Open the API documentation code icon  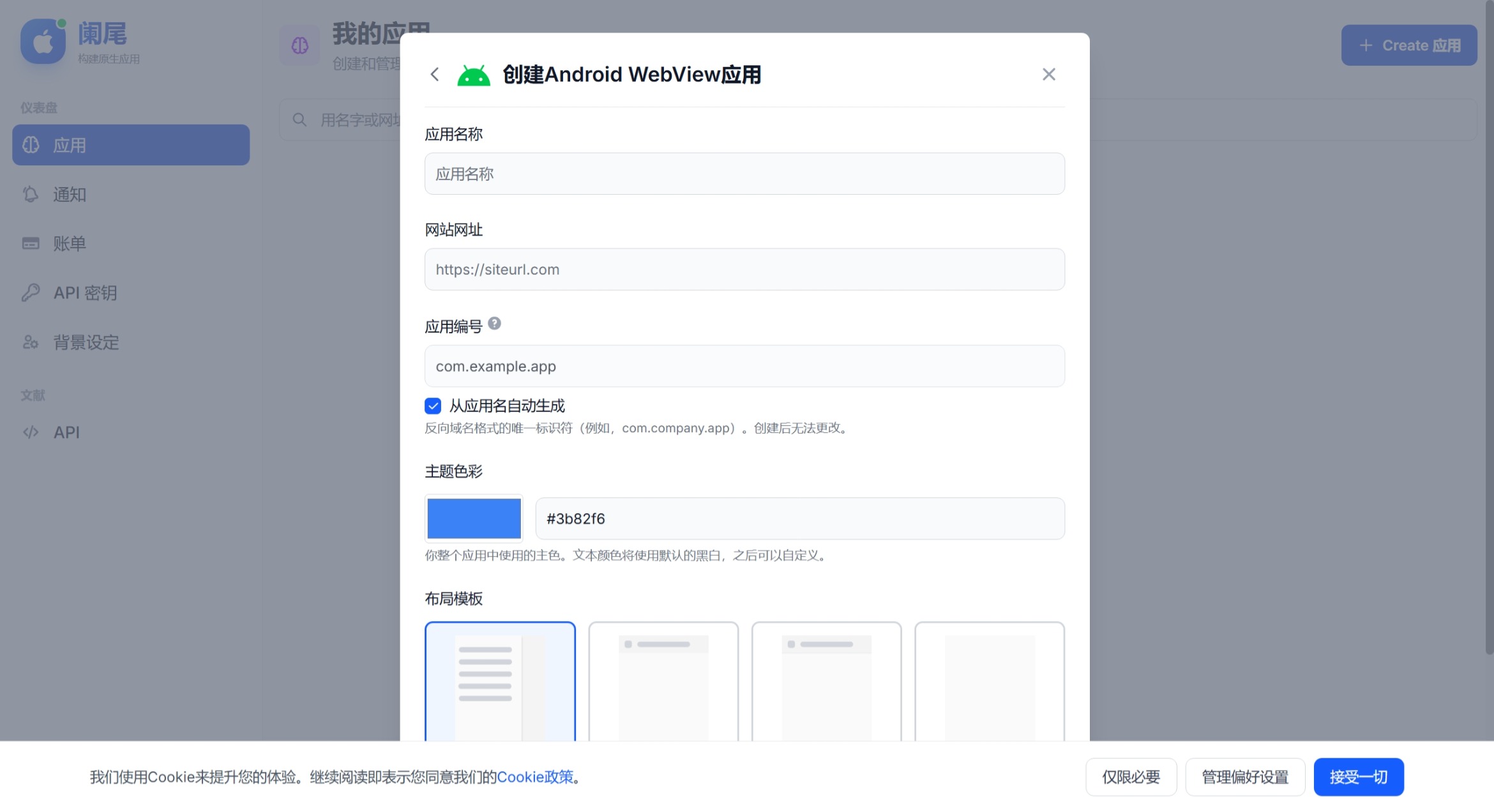(x=31, y=432)
